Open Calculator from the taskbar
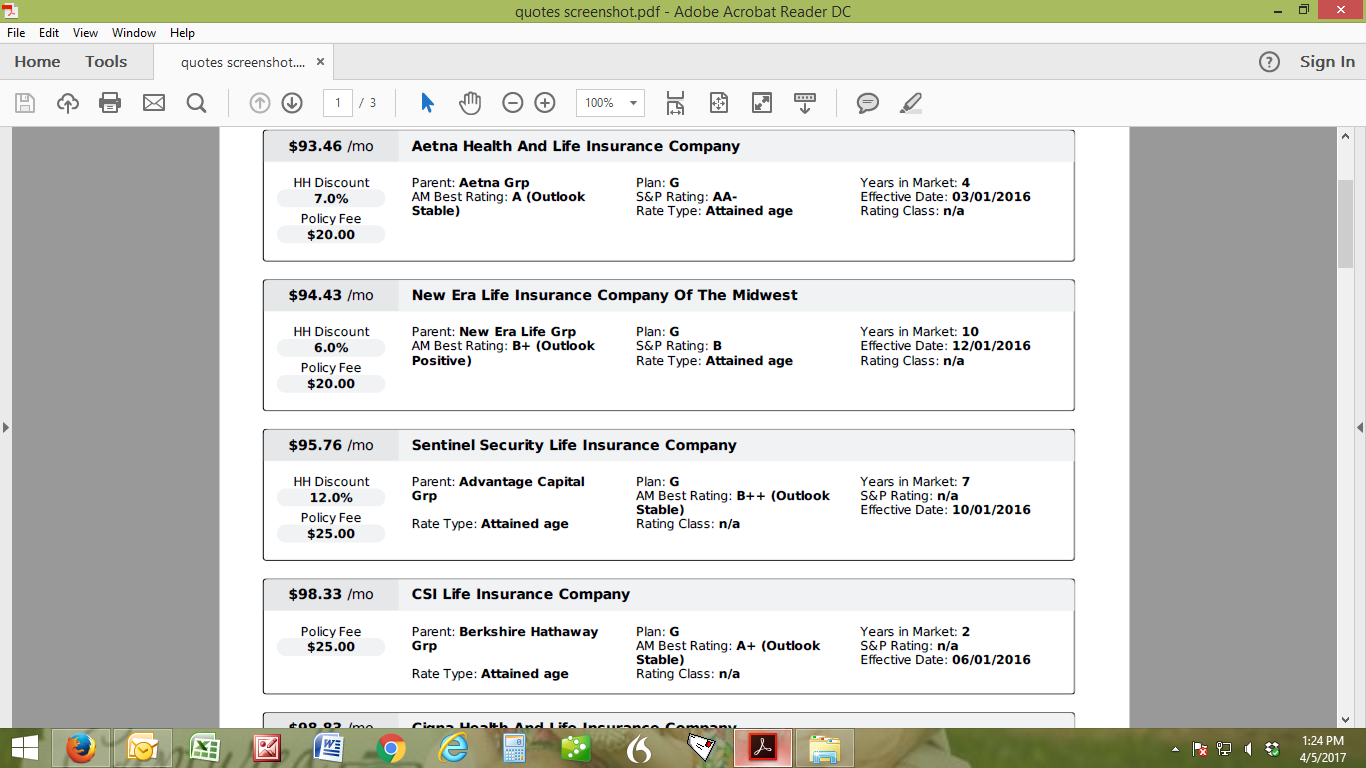 coord(515,748)
